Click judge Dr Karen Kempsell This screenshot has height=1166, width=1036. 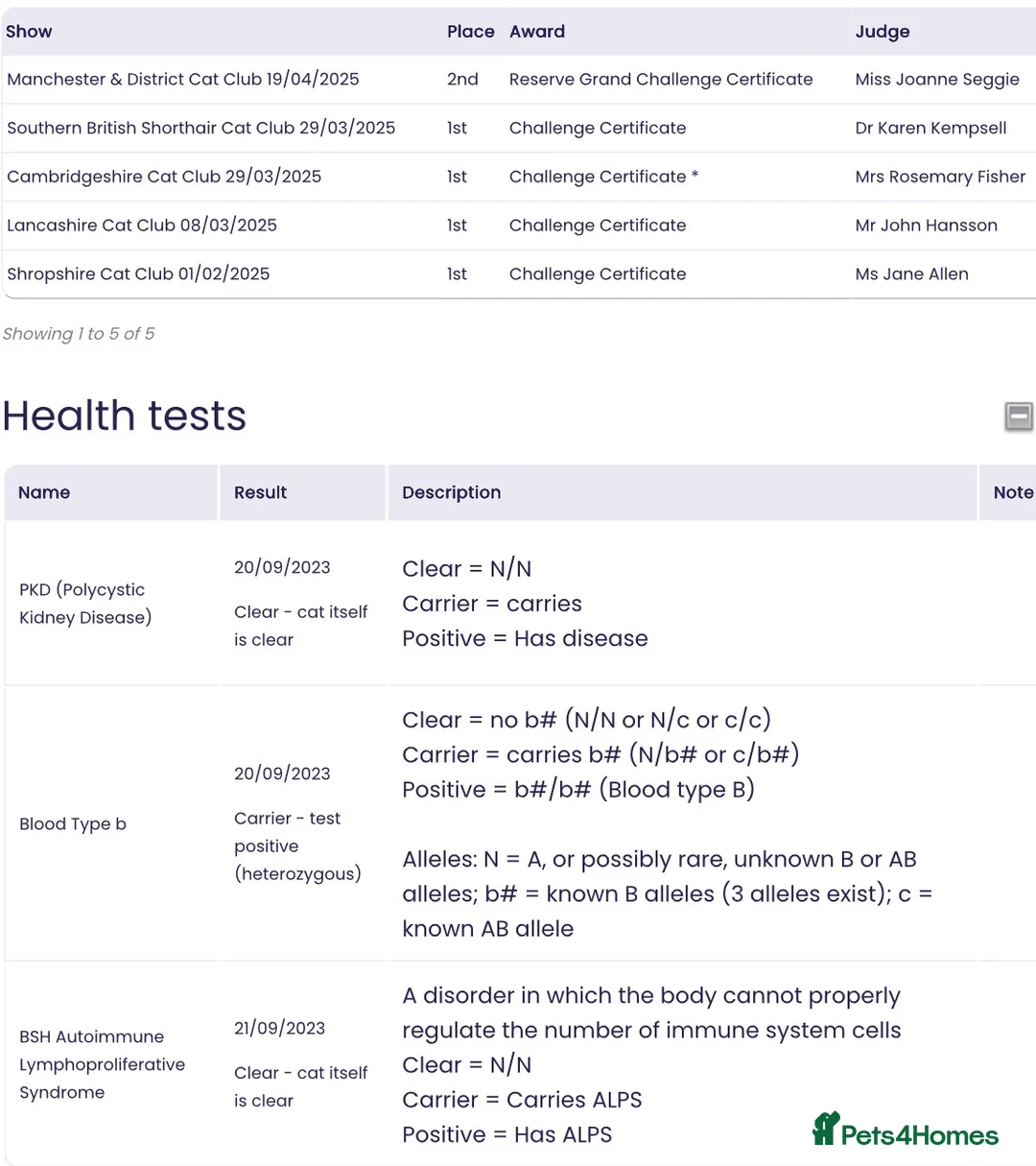click(x=930, y=129)
